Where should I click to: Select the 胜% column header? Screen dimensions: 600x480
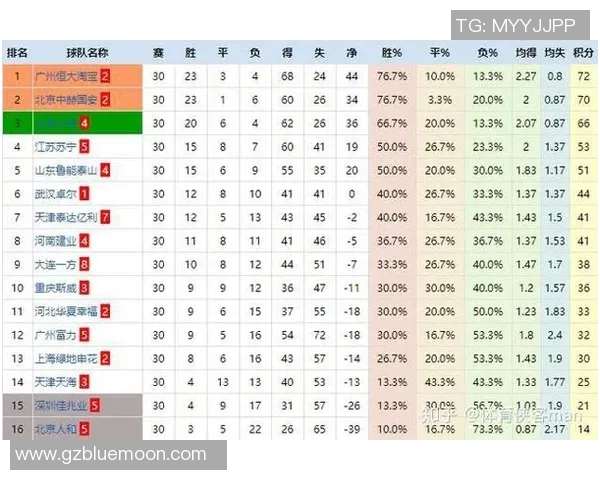point(392,53)
